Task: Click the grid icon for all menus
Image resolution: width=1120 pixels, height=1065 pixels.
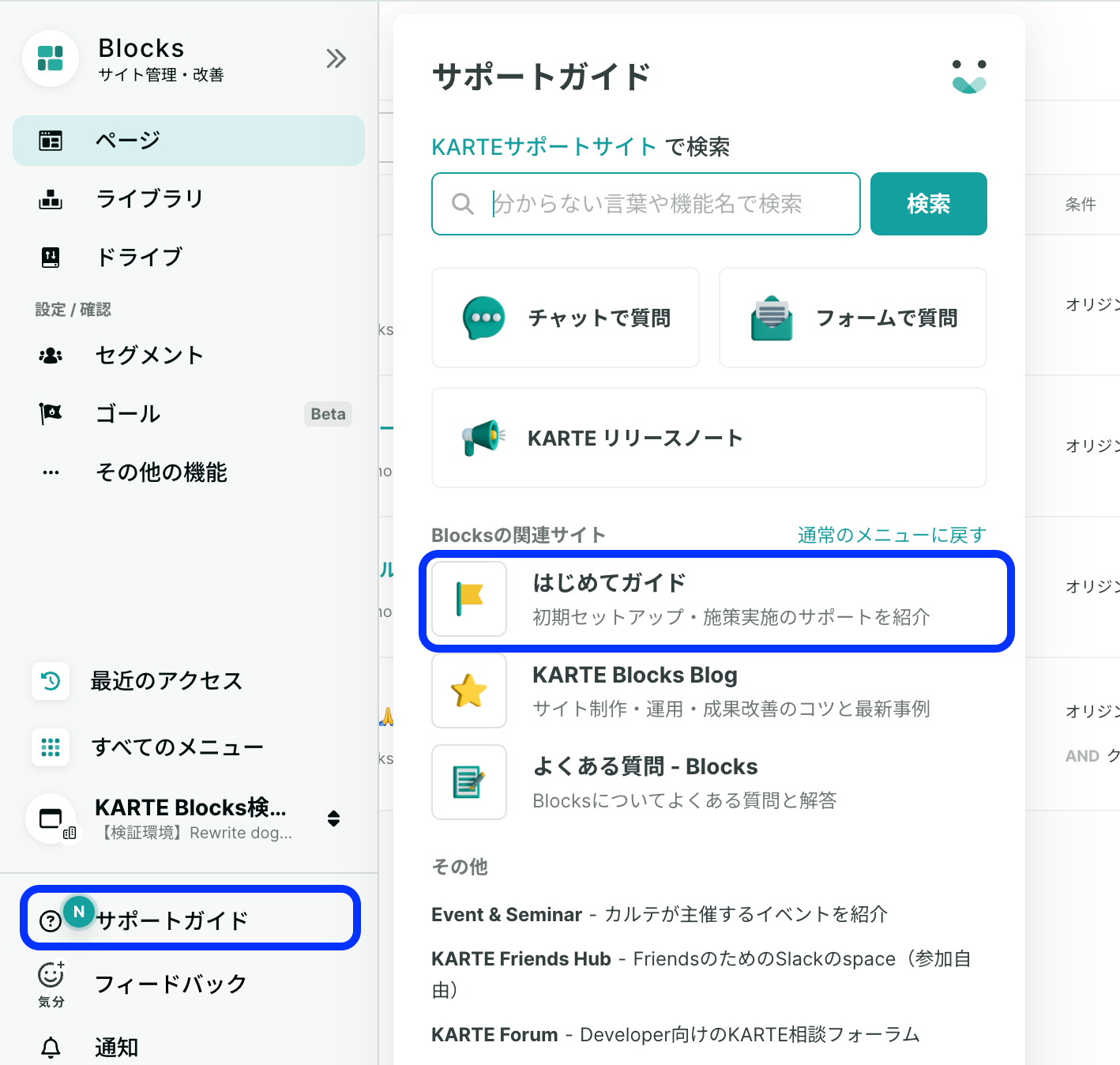Action: [51, 747]
